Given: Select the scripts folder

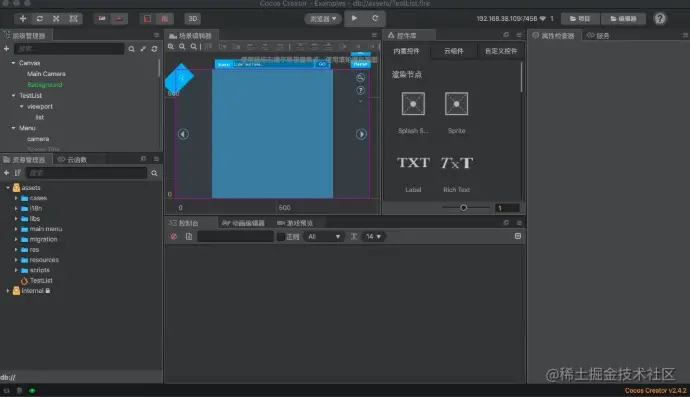Looking at the screenshot, I should (x=39, y=270).
